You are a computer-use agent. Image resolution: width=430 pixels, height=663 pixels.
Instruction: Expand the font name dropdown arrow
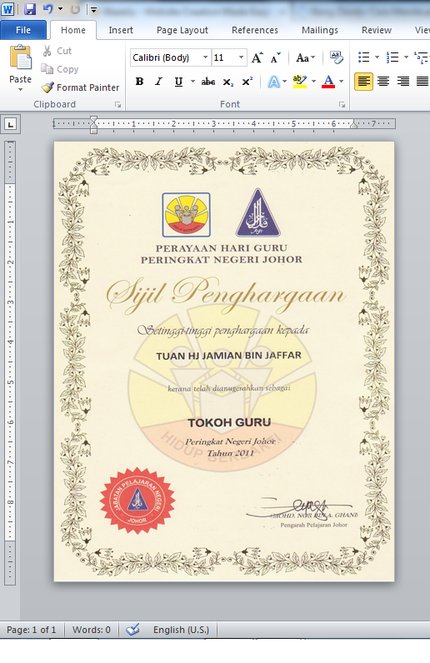[x=205, y=58]
